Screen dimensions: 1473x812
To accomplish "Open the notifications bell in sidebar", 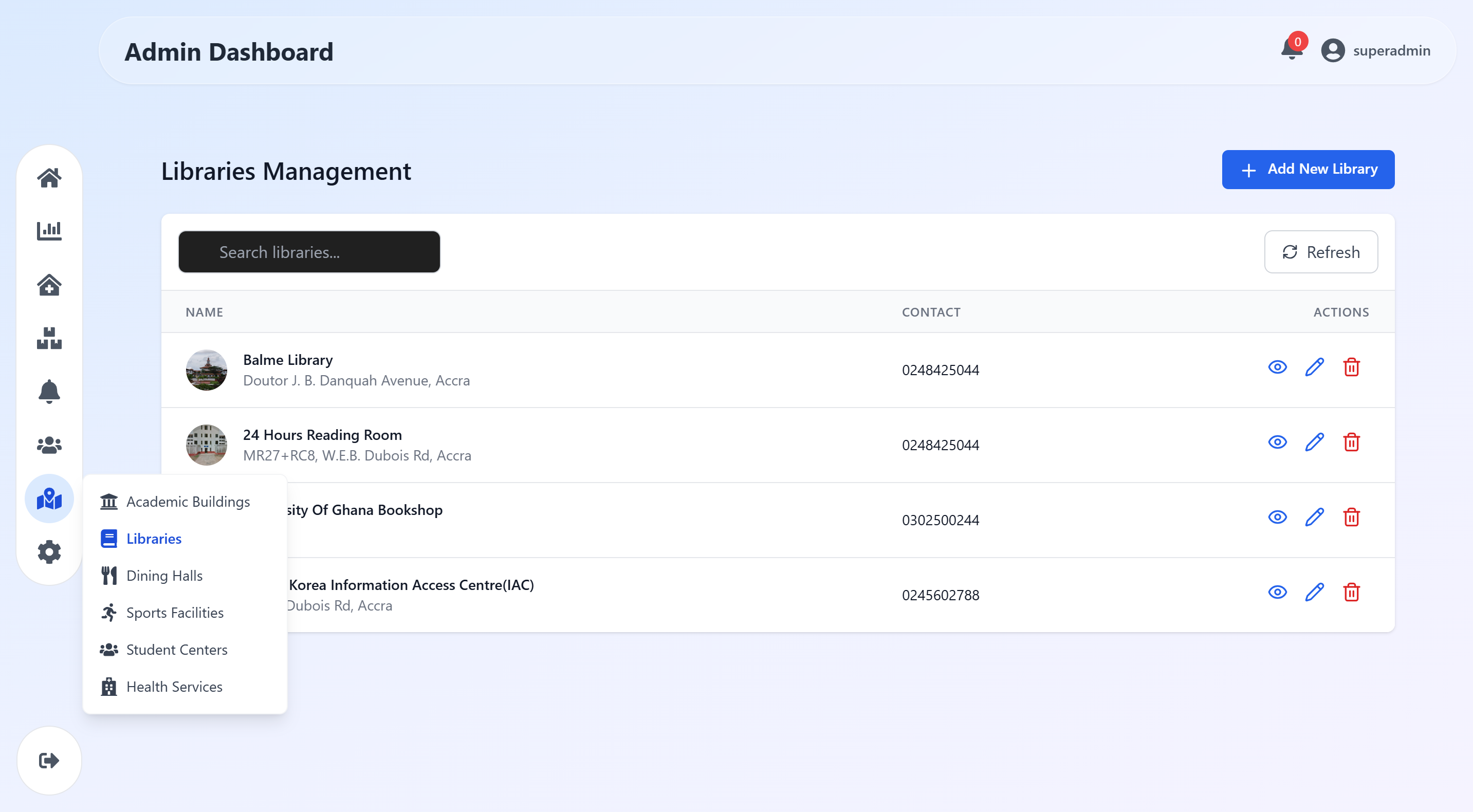I will 49,392.
